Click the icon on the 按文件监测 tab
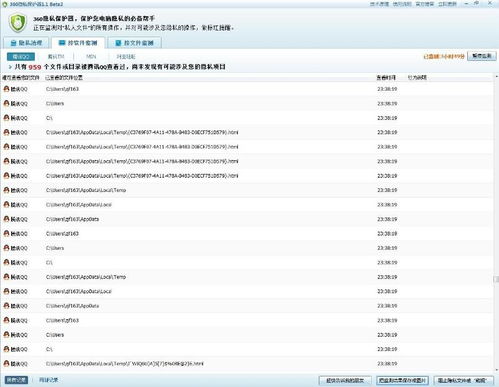 [x=118, y=43]
